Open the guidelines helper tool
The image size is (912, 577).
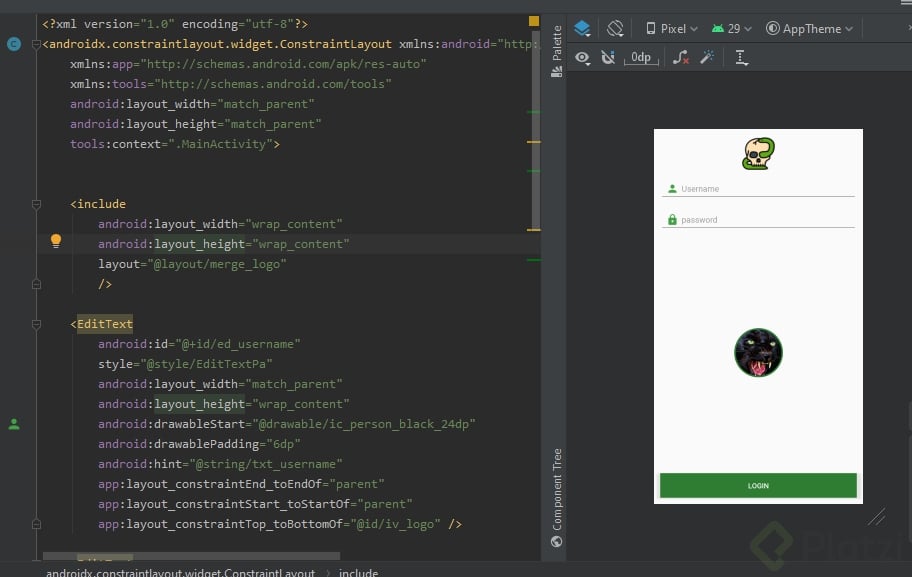[741, 58]
